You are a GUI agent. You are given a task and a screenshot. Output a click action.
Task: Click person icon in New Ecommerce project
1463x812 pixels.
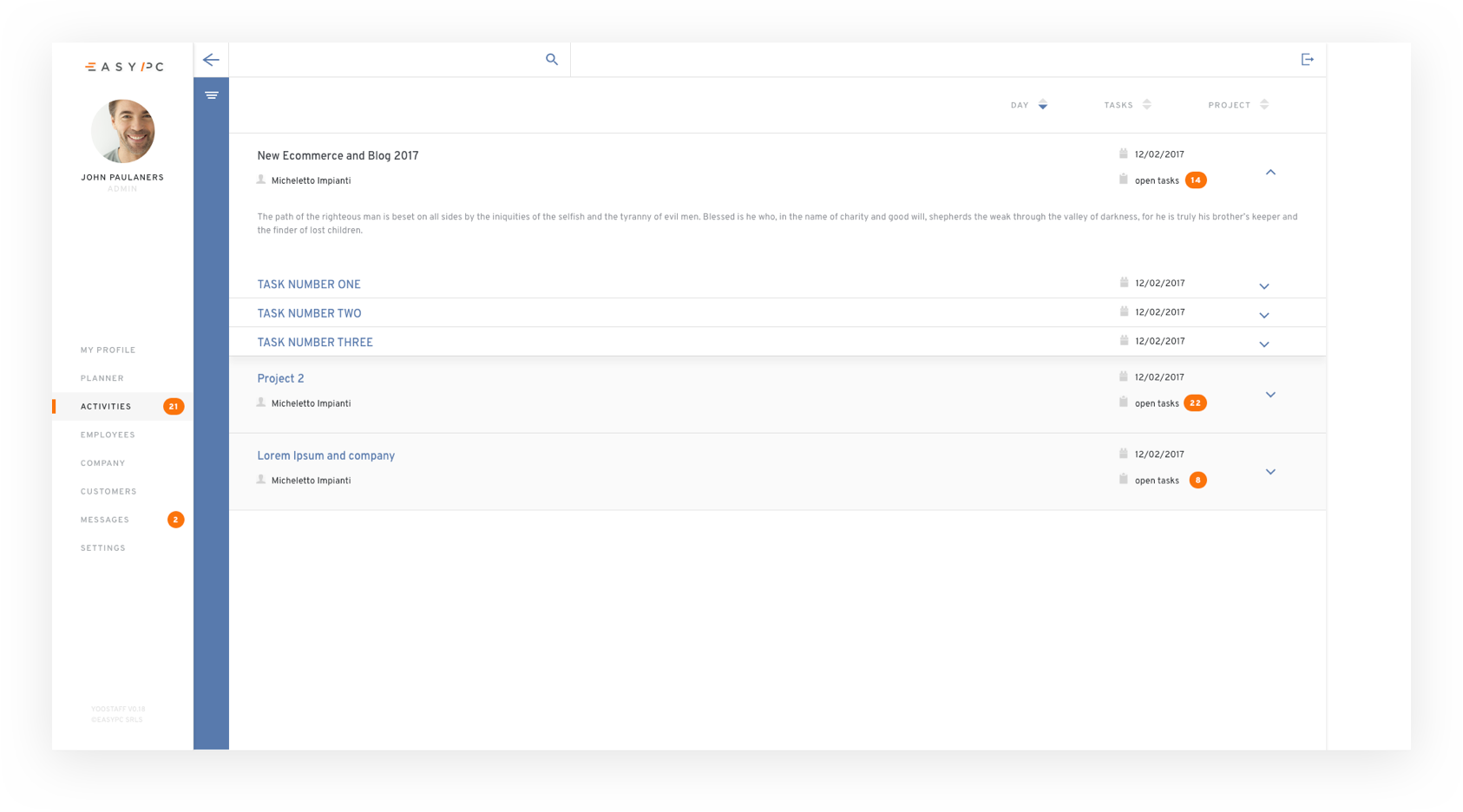click(261, 180)
